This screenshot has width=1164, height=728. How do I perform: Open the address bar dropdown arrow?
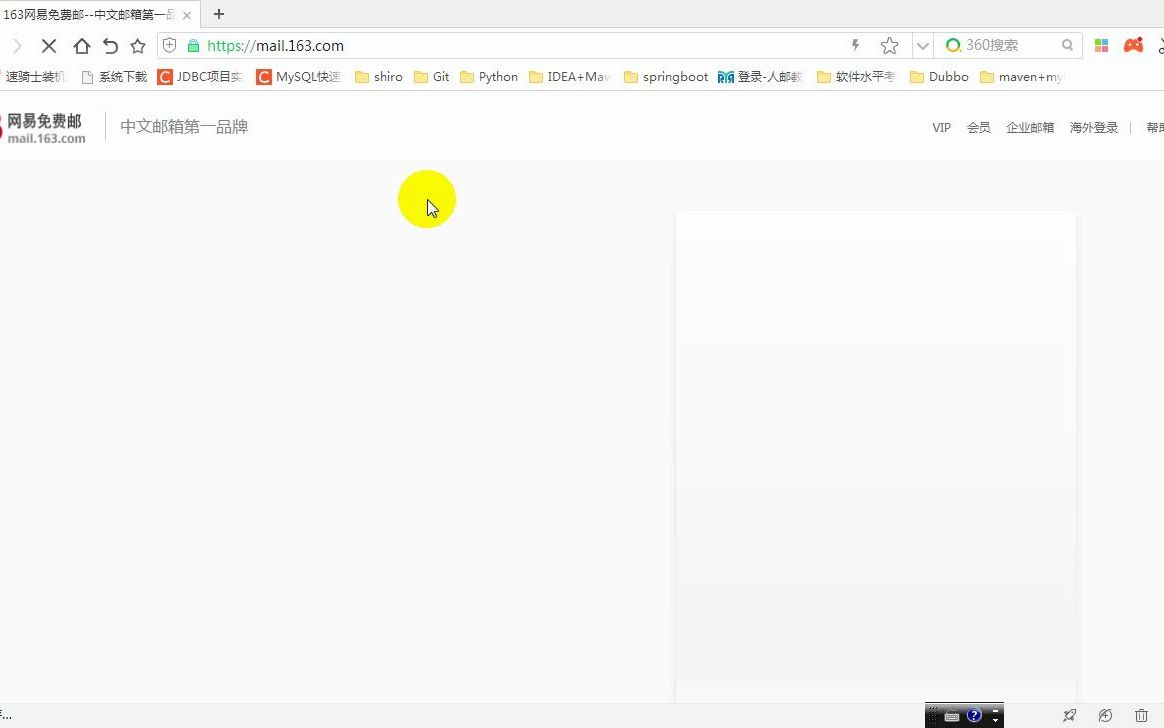pyautogui.click(x=922, y=45)
